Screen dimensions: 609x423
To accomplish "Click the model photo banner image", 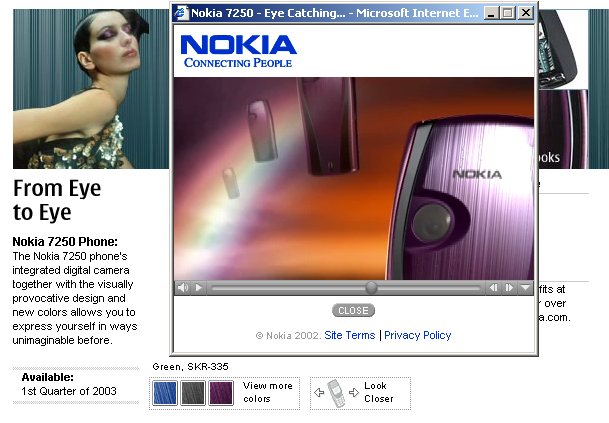I will 91,89.
